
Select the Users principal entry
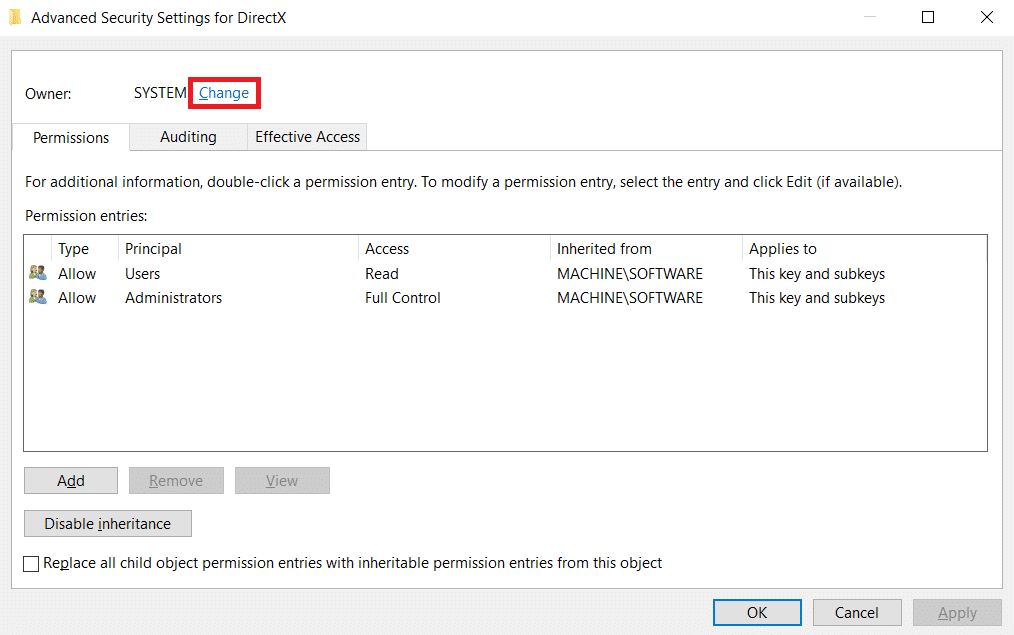coord(142,274)
